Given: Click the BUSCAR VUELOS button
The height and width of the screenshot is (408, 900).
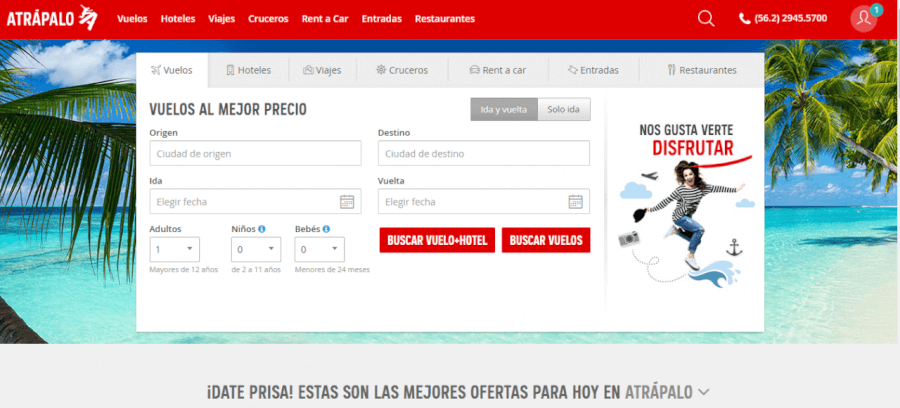Looking at the screenshot, I should pyautogui.click(x=546, y=240).
